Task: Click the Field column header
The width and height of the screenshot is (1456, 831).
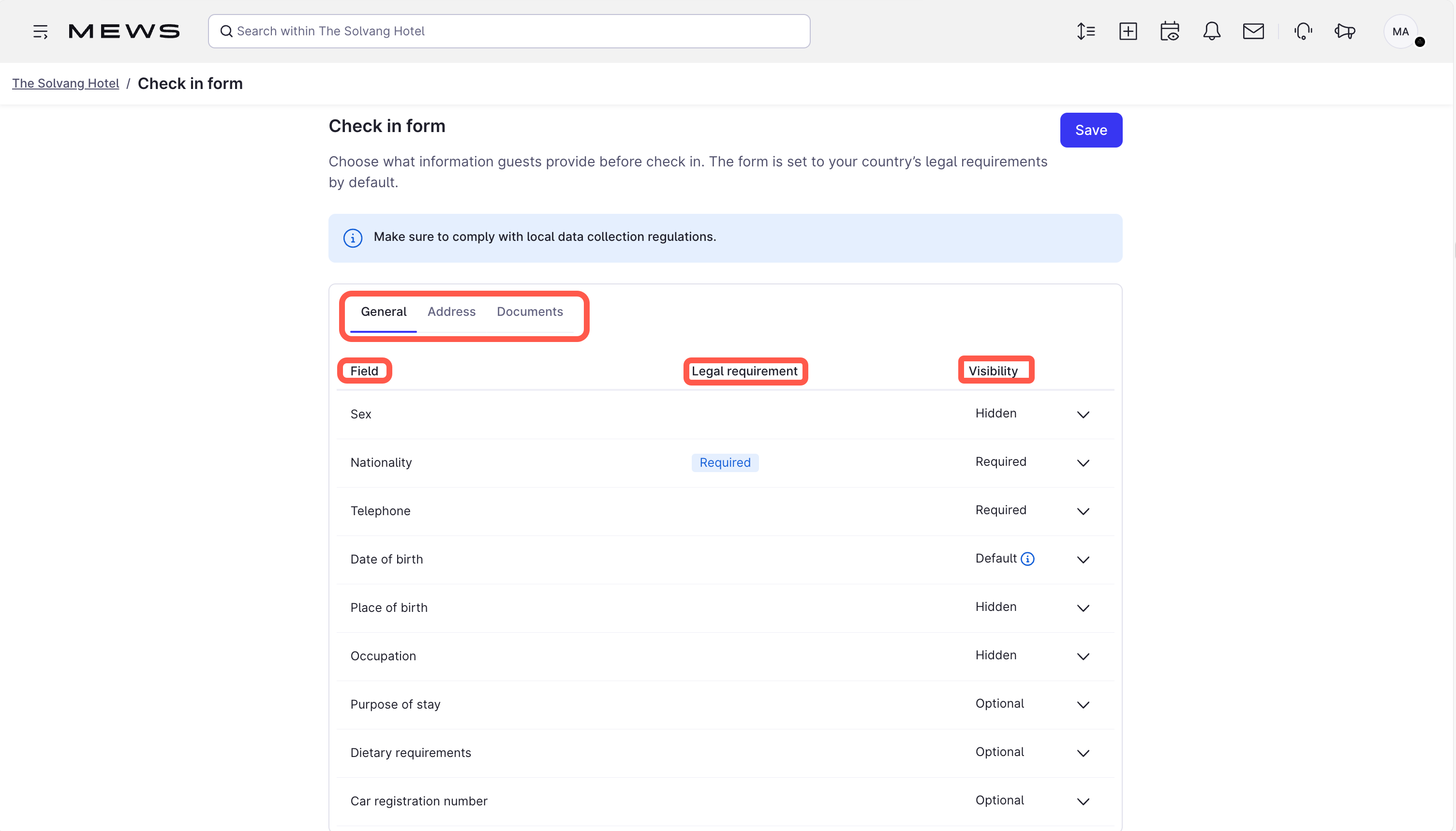Action: click(x=364, y=371)
